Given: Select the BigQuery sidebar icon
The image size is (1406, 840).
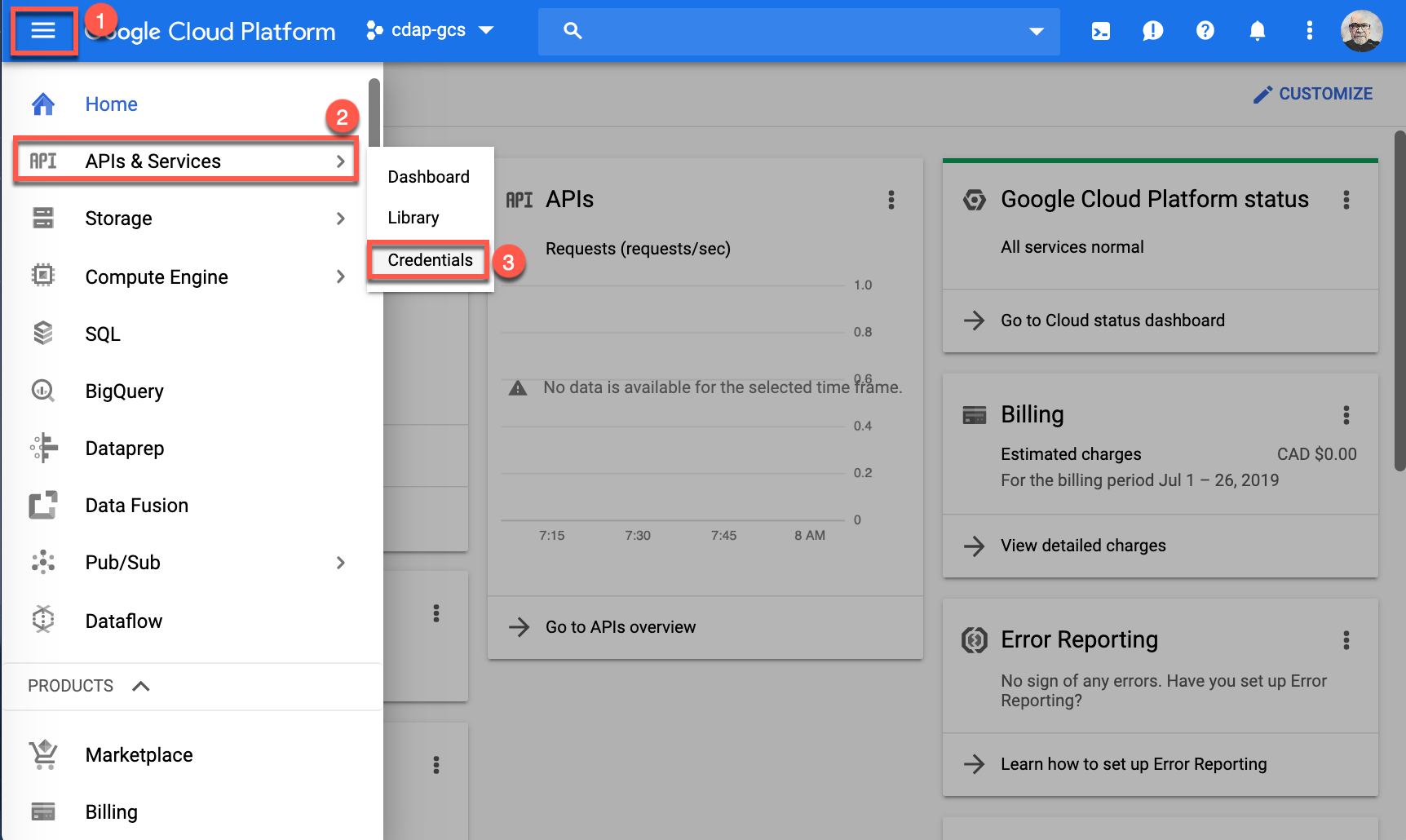Looking at the screenshot, I should click(x=42, y=391).
